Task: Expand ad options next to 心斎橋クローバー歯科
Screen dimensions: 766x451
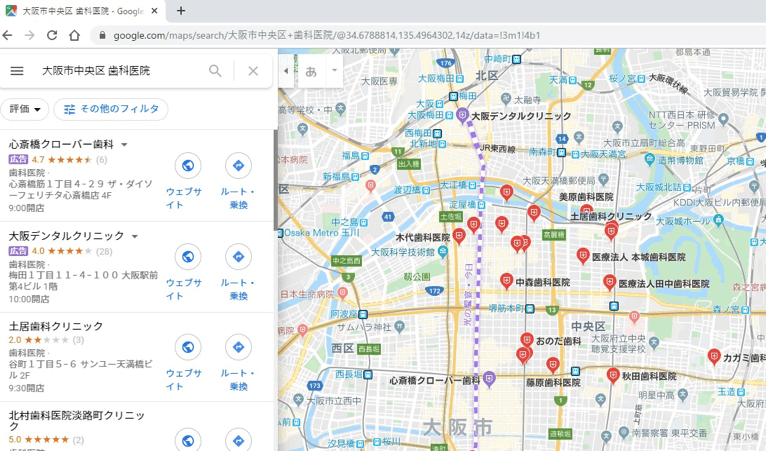Action: (x=125, y=145)
